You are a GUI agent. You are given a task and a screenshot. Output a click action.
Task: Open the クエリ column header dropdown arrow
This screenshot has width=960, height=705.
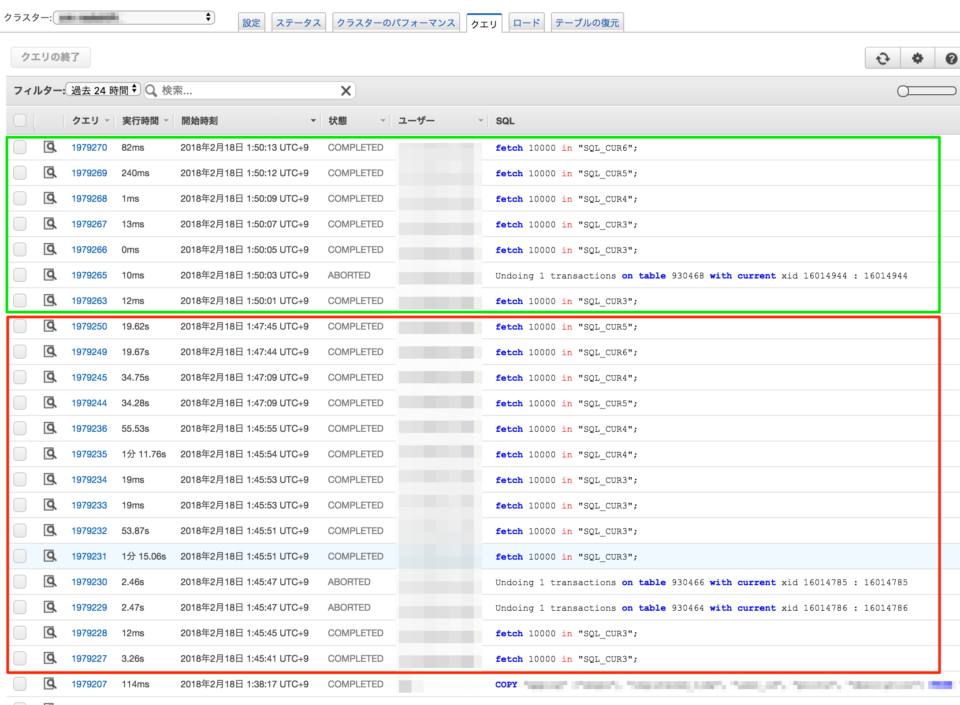107,121
